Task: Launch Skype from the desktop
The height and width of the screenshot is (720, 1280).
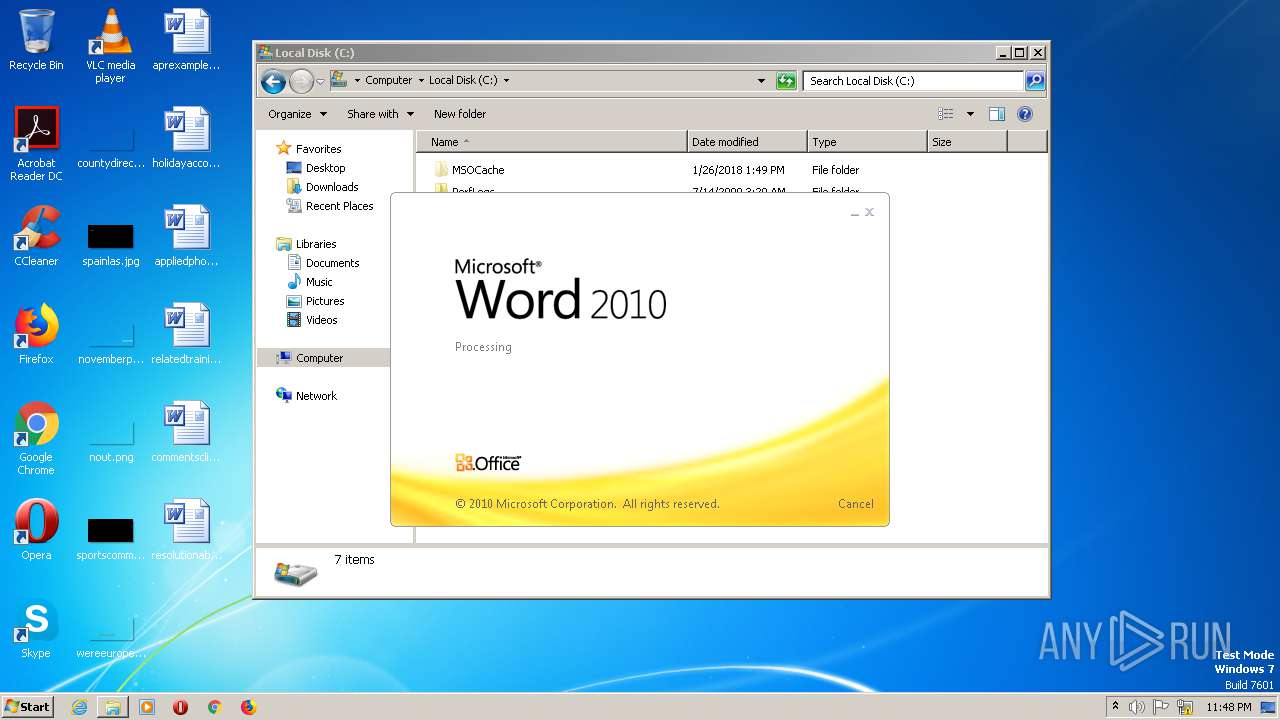Action: click(x=36, y=628)
